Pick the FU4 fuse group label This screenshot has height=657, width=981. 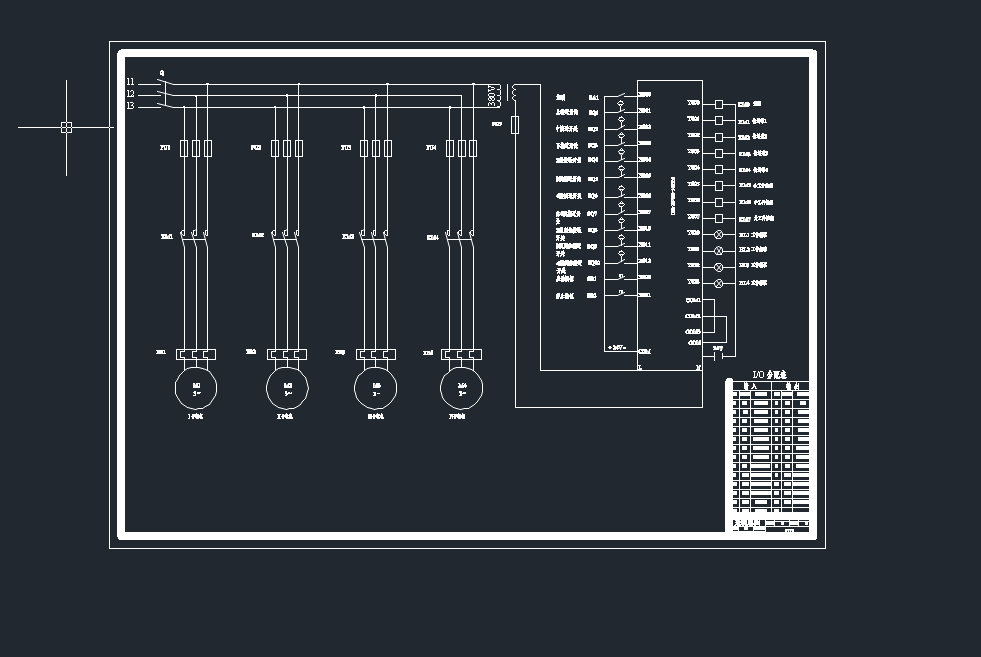431,148
